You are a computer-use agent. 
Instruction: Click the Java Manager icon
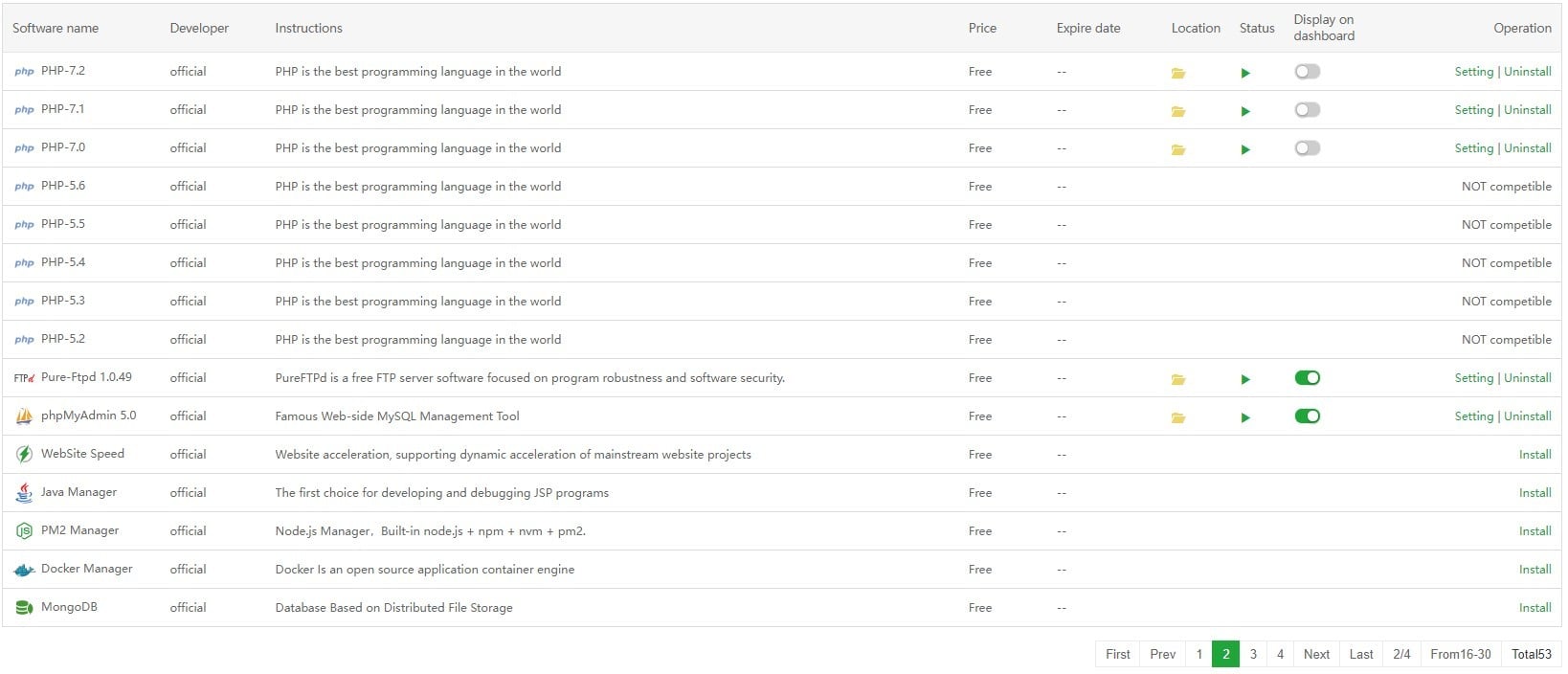24,493
